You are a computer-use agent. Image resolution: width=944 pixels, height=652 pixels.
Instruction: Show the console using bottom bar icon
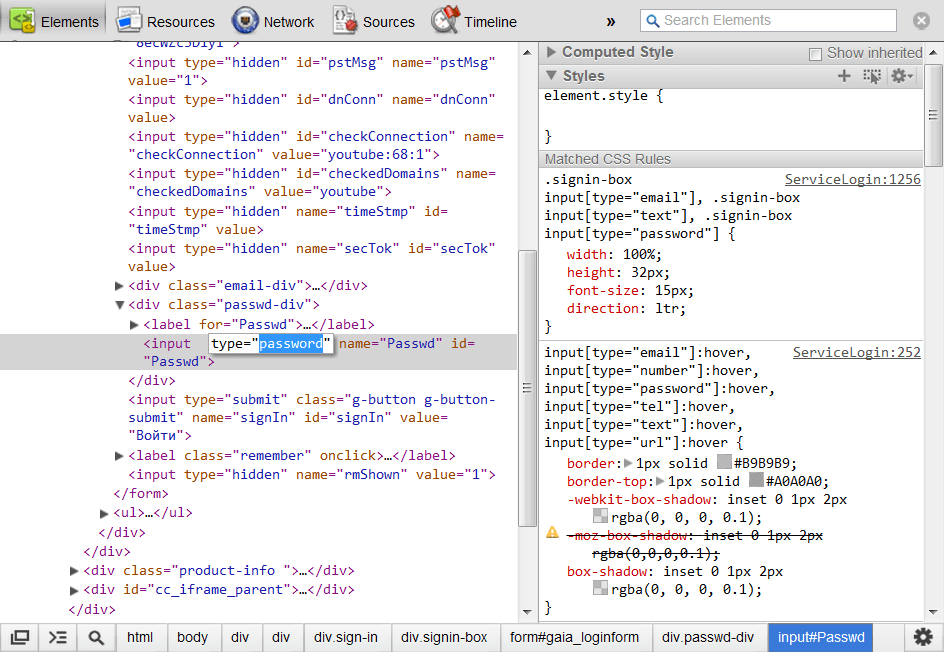58,637
